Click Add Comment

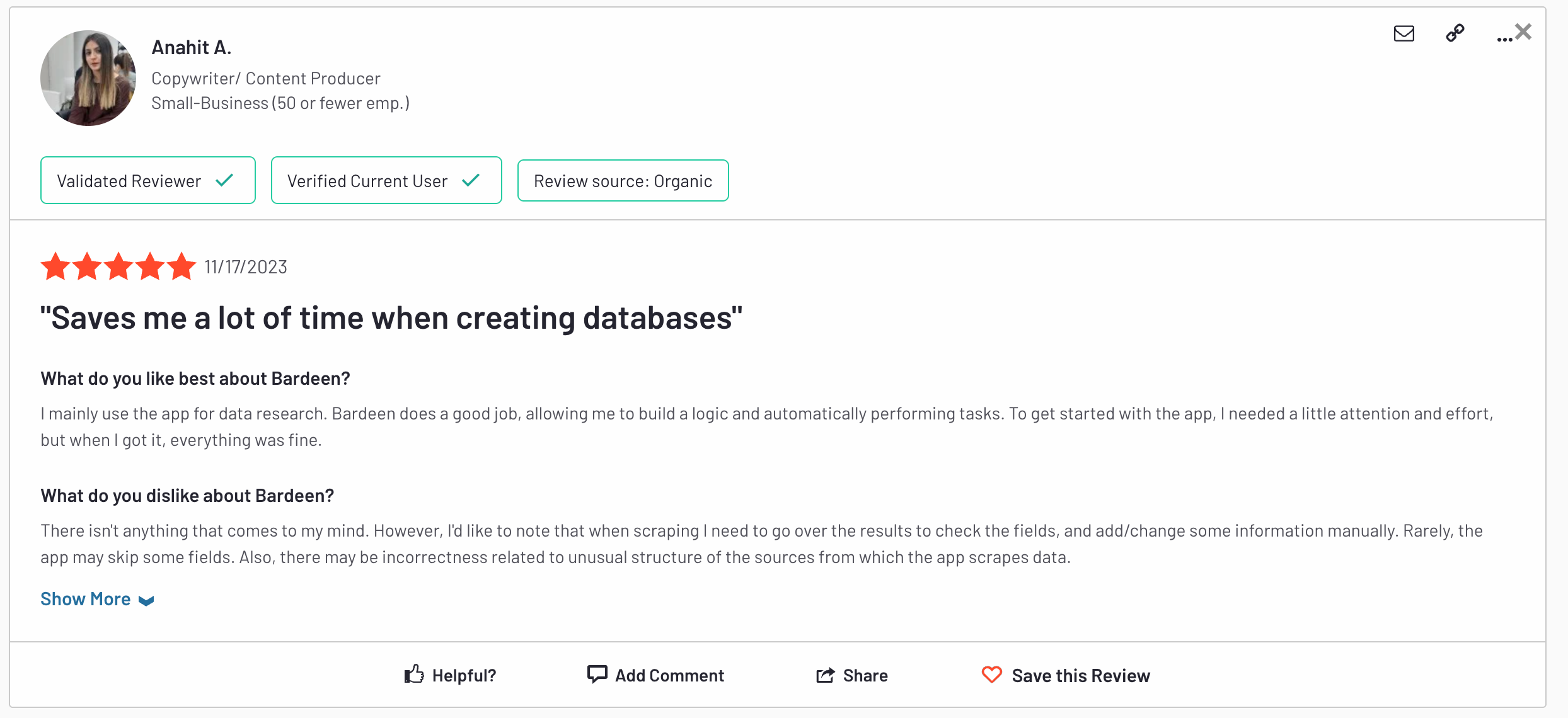coord(655,675)
